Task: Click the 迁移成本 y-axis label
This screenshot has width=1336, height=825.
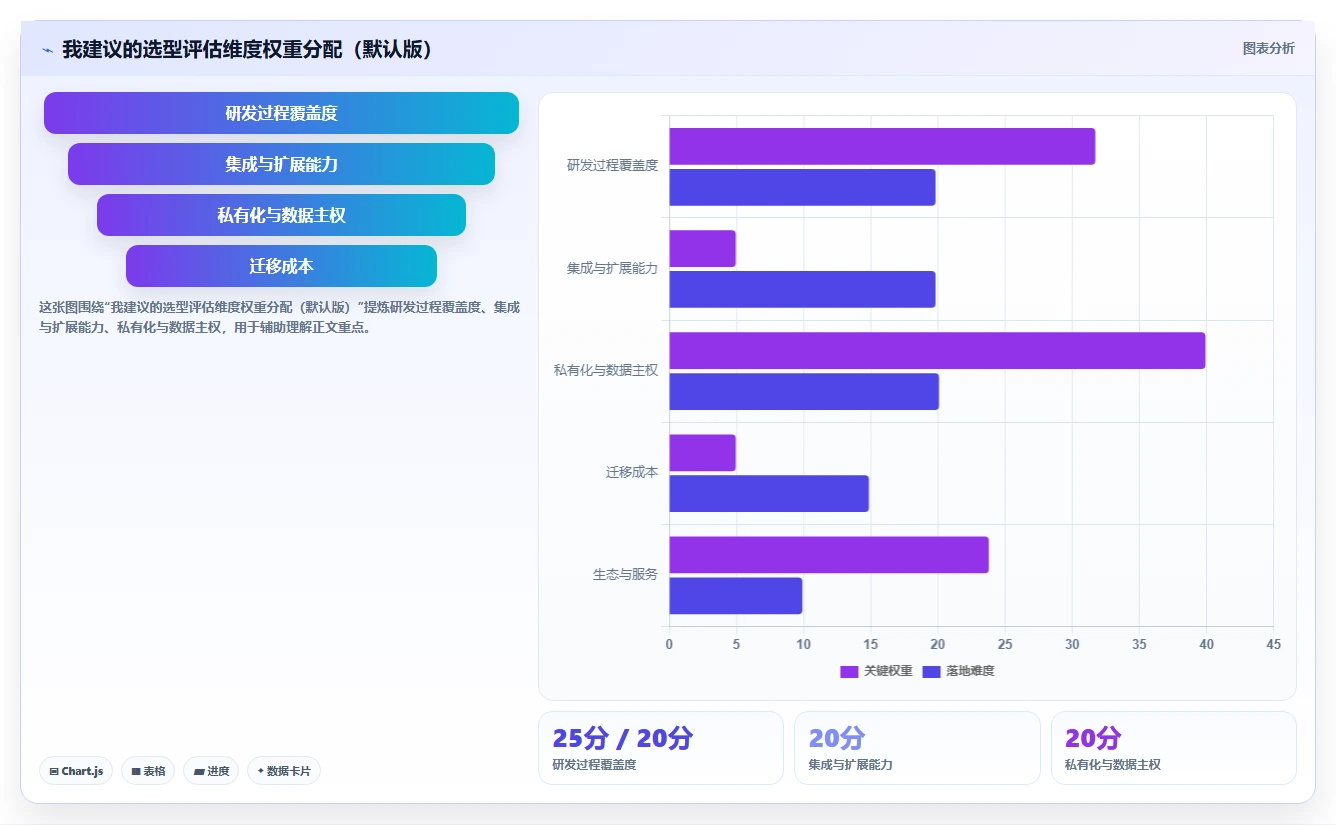Action: (632, 472)
